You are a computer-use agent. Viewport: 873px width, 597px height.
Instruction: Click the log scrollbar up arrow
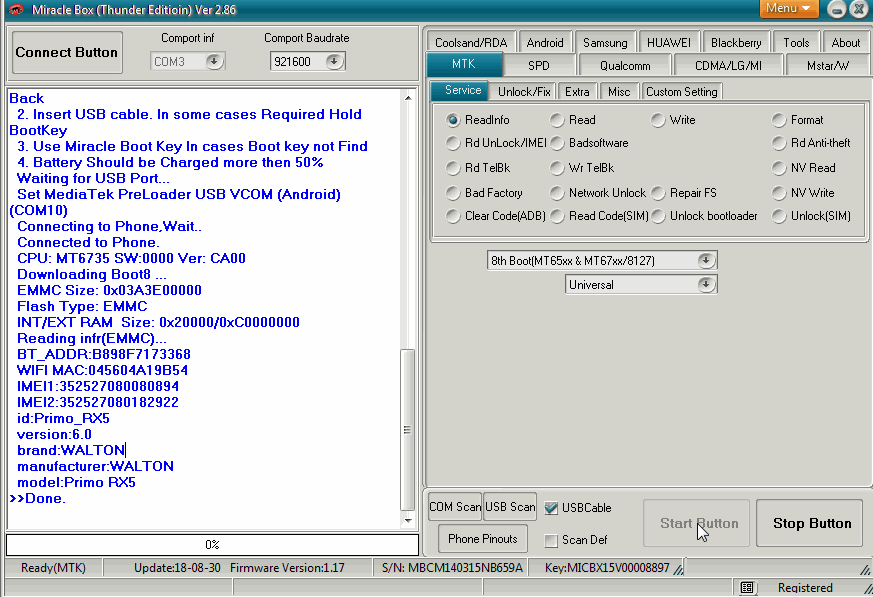click(x=408, y=98)
